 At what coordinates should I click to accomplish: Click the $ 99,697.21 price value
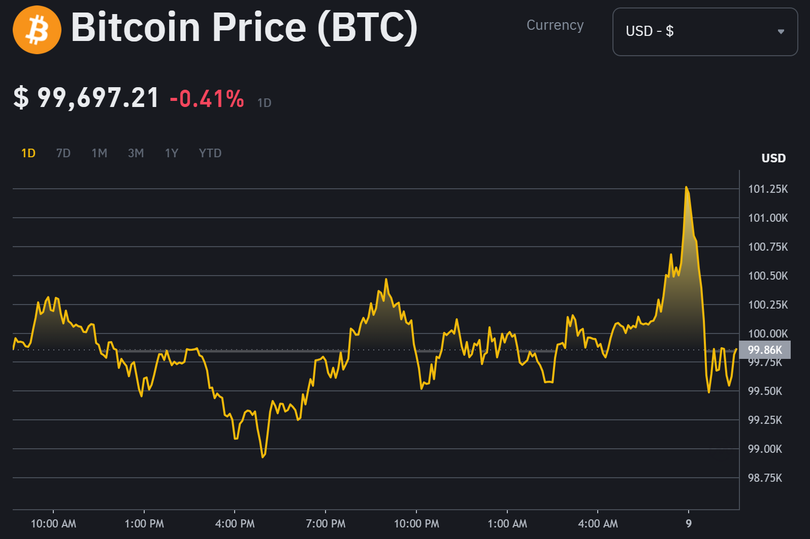tap(86, 98)
